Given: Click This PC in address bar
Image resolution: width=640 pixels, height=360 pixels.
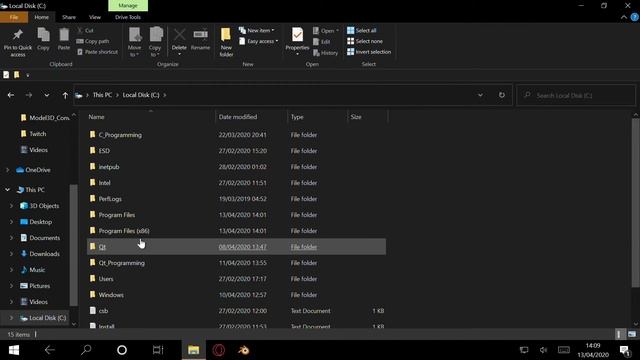Looking at the screenshot, I should 102,95.
